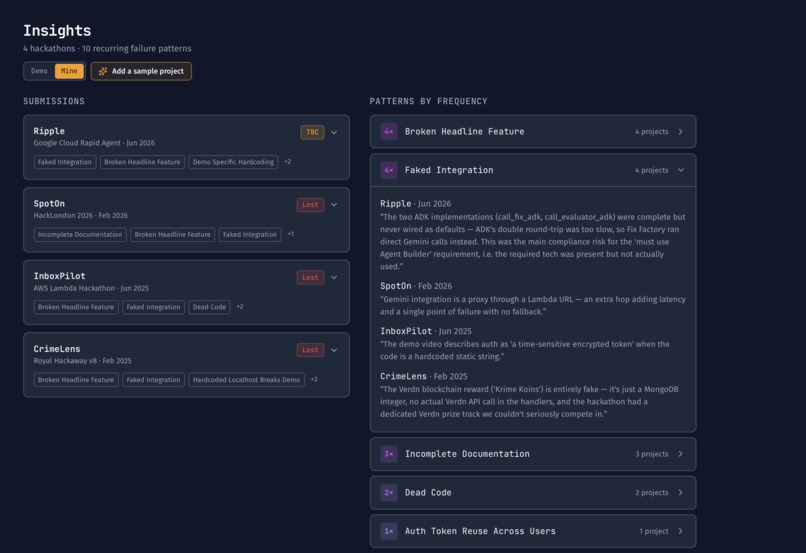Collapse the Faked Integration pattern chevron
This screenshot has width=806, height=553.
[681, 170]
